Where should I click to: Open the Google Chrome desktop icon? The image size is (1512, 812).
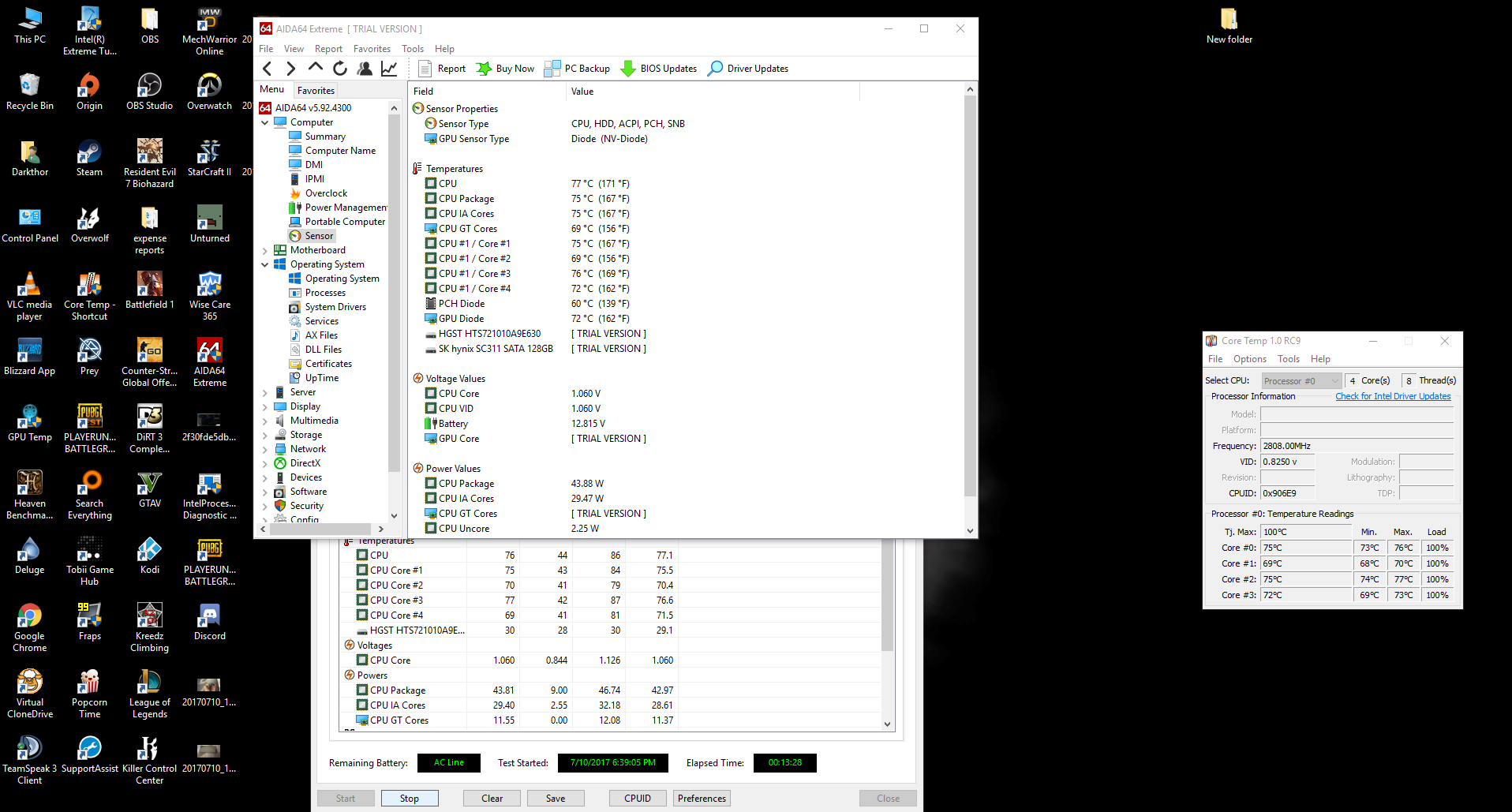point(30,627)
